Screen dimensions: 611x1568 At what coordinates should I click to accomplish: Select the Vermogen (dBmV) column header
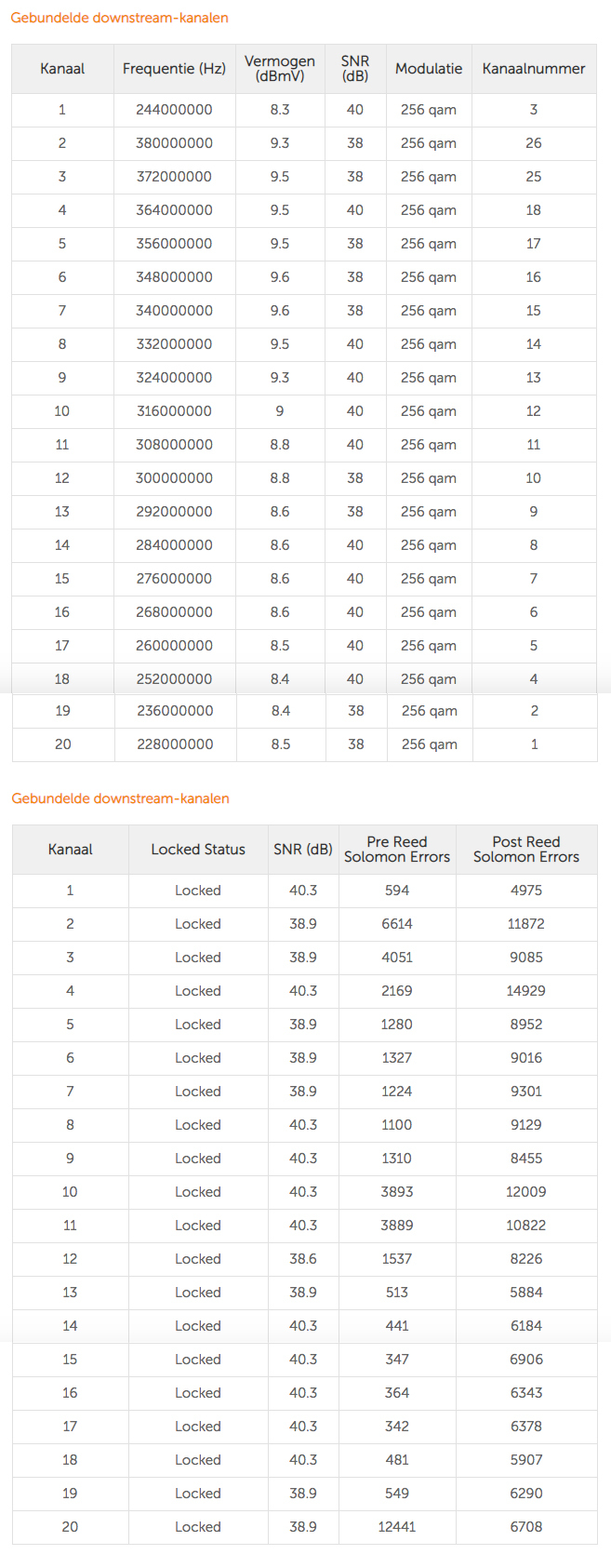(280, 69)
